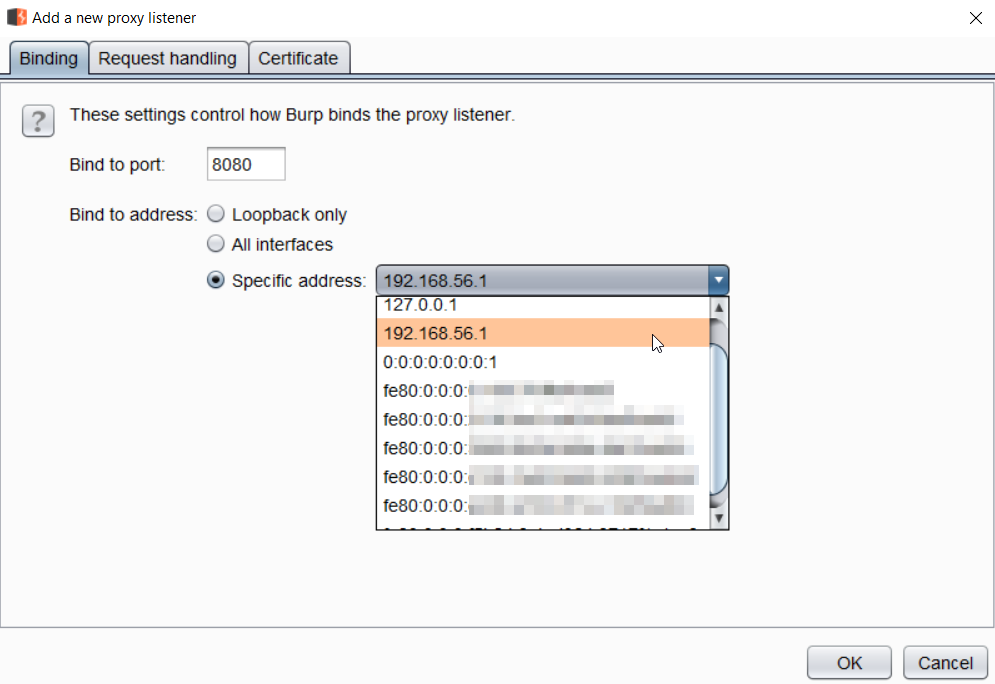
Task: Click the Specific address combo box field
Action: click(x=552, y=280)
